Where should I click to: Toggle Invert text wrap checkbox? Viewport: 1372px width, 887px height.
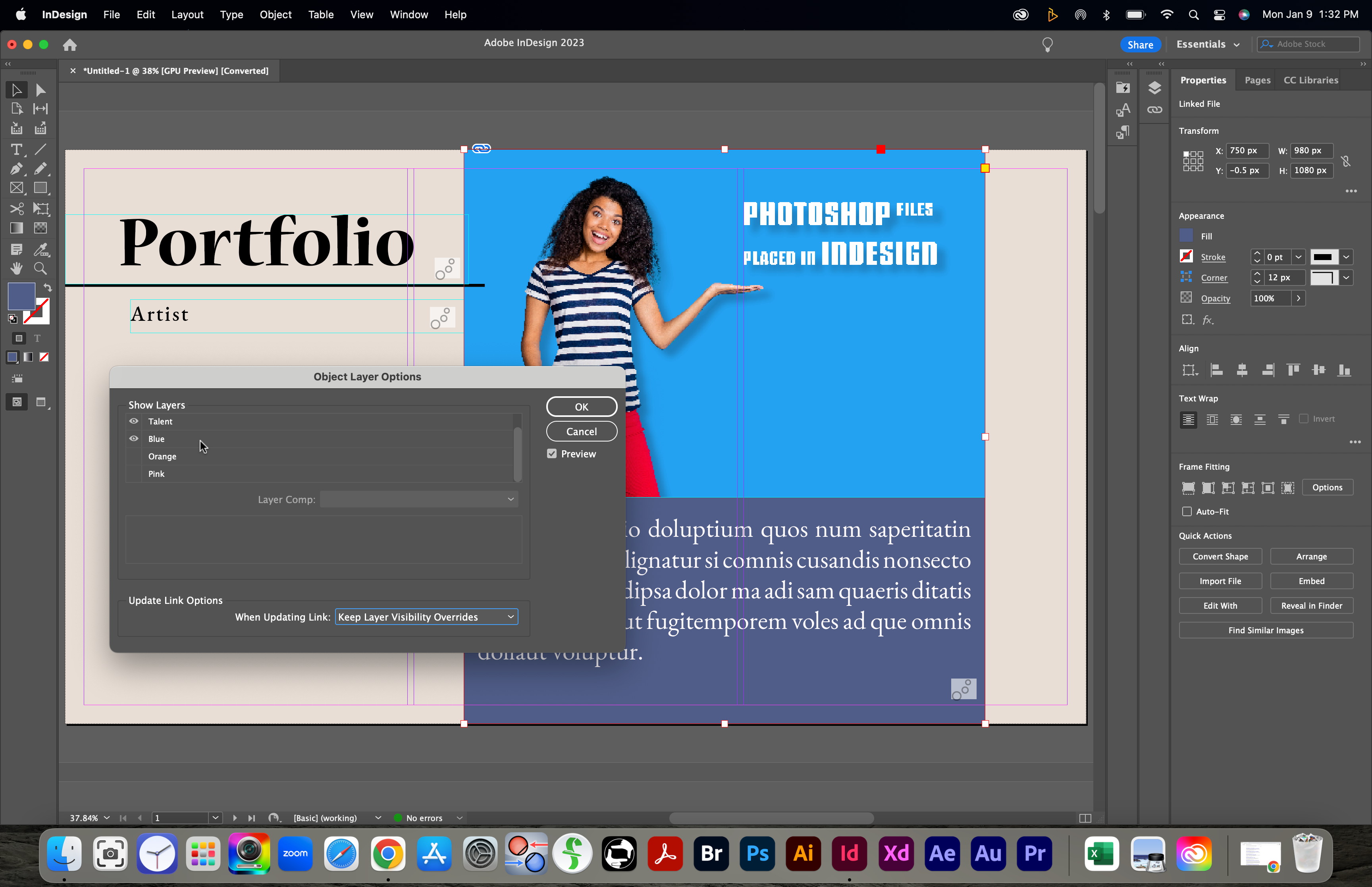pos(1303,419)
